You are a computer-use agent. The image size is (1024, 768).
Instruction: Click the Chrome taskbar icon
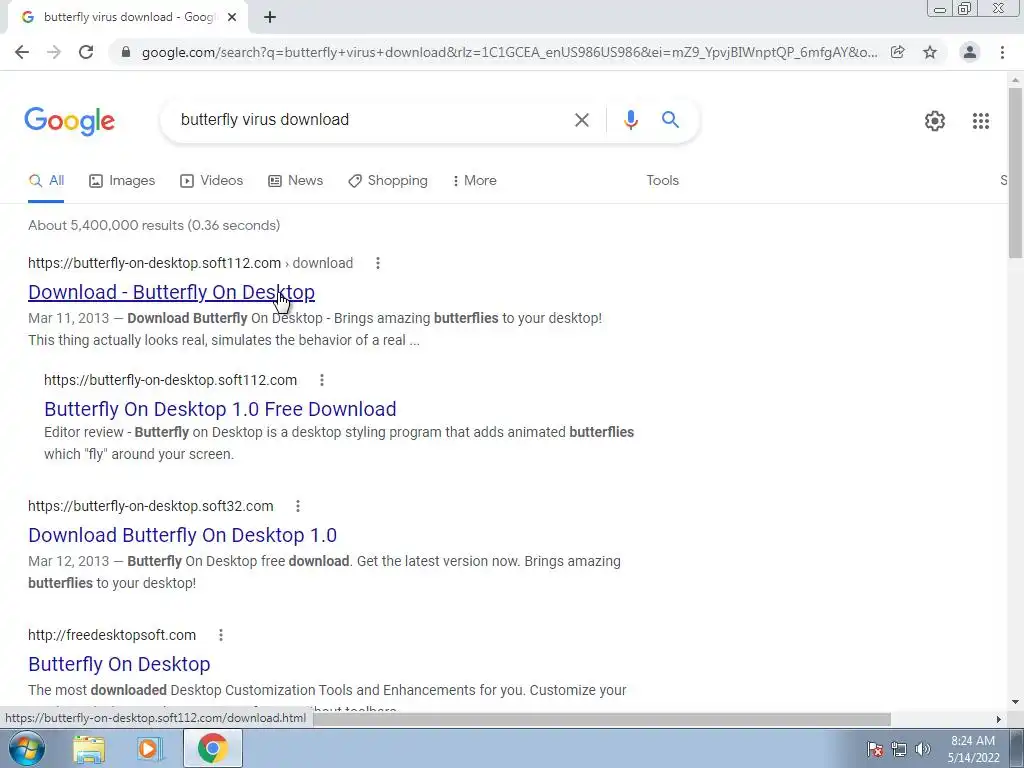[x=212, y=748]
